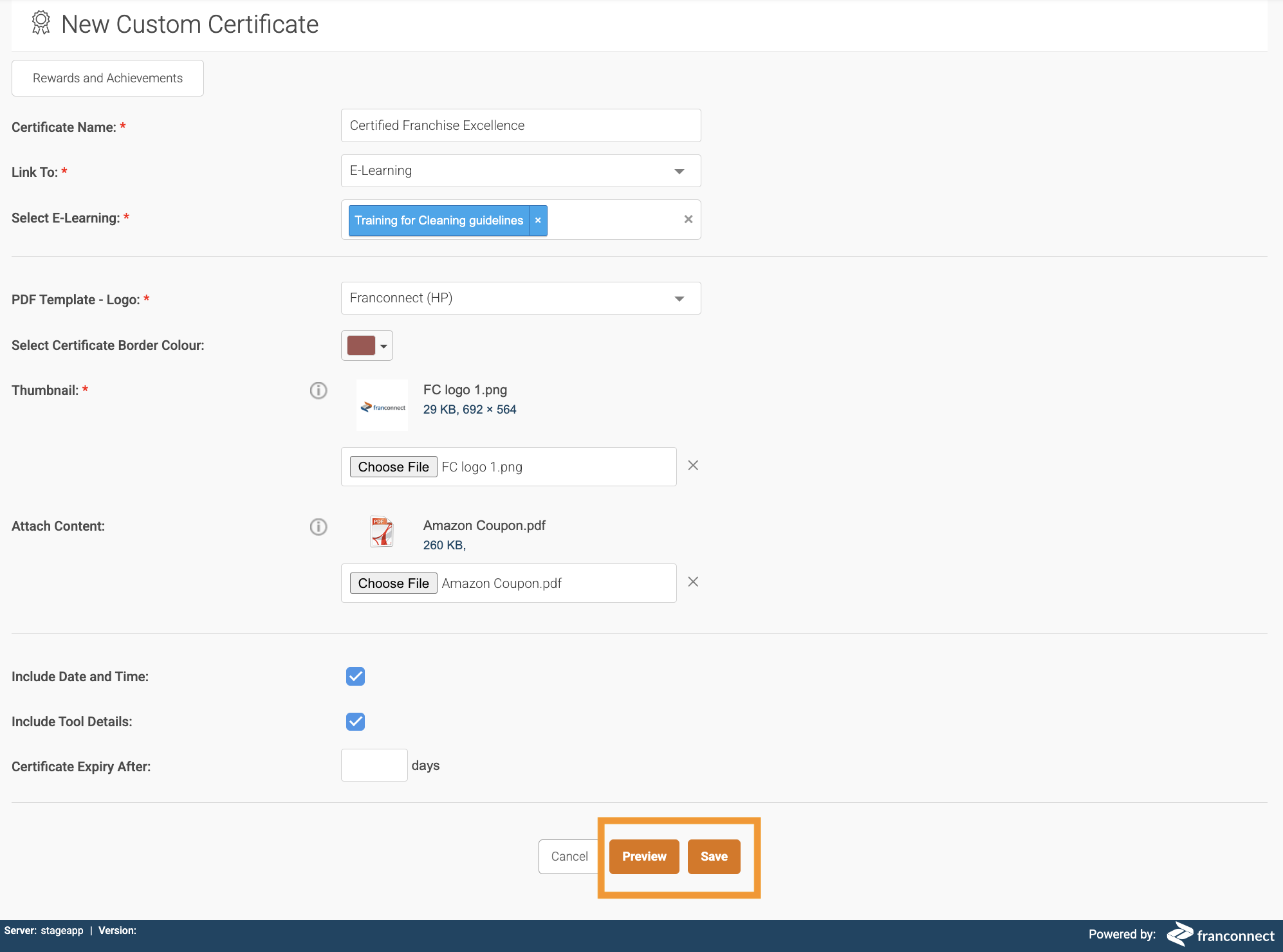Image resolution: width=1283 pixels, height=952 pixels.
Task: Remove the Amazon Coupon.pdf attachment
Action: click(693, 582)
